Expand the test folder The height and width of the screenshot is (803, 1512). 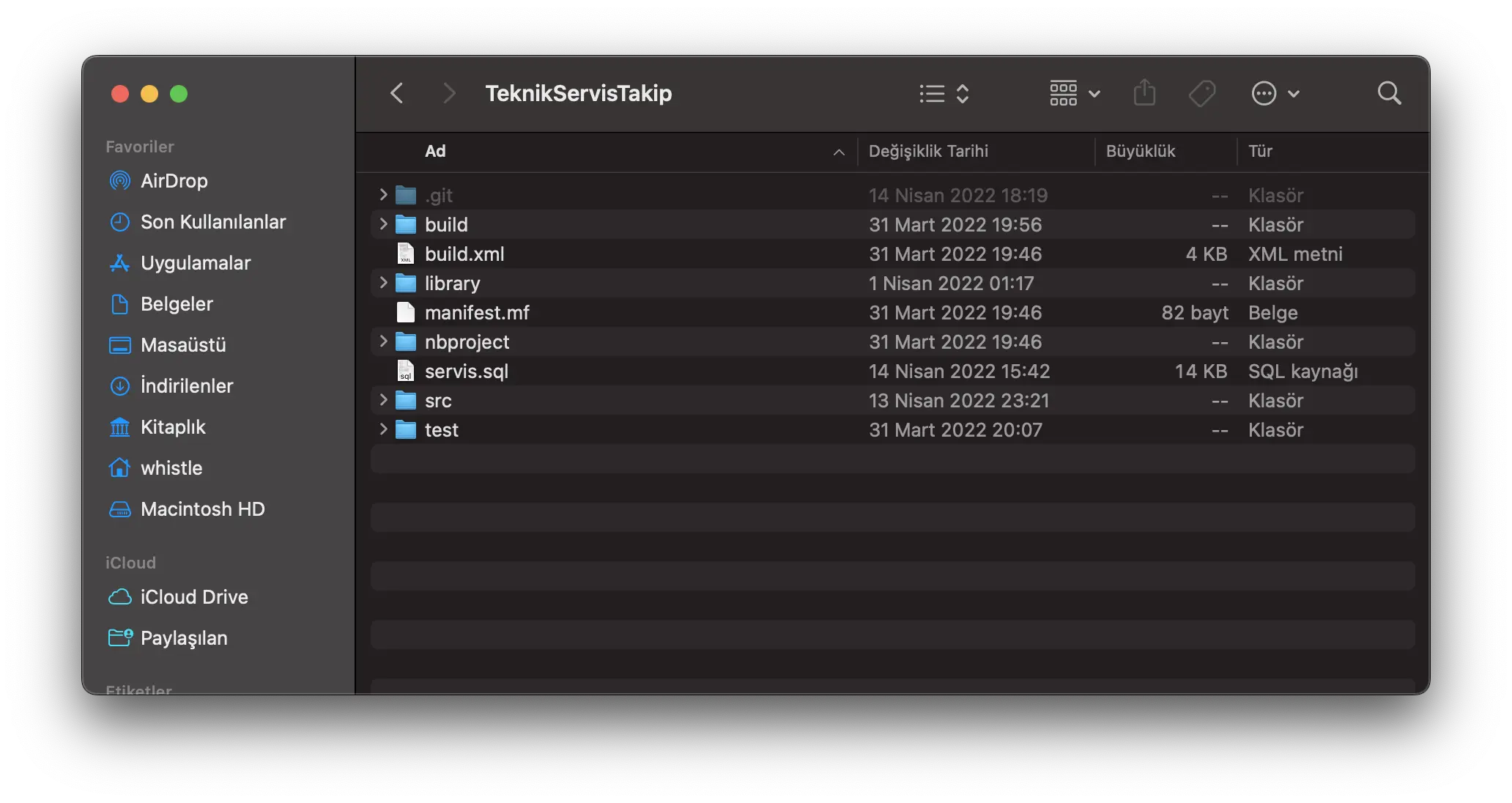(383, 429)
